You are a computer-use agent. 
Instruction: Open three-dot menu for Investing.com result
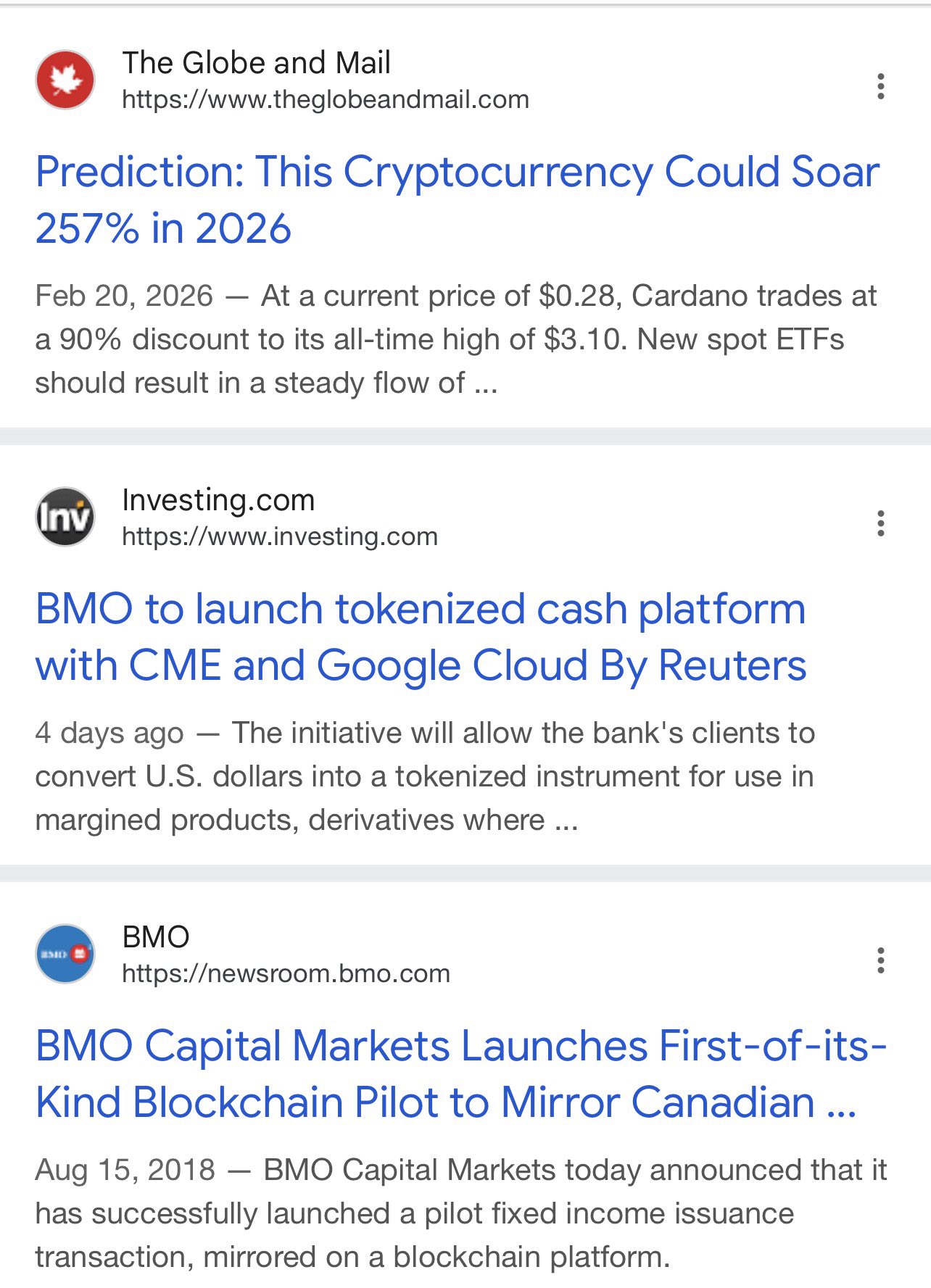[880, 523]
